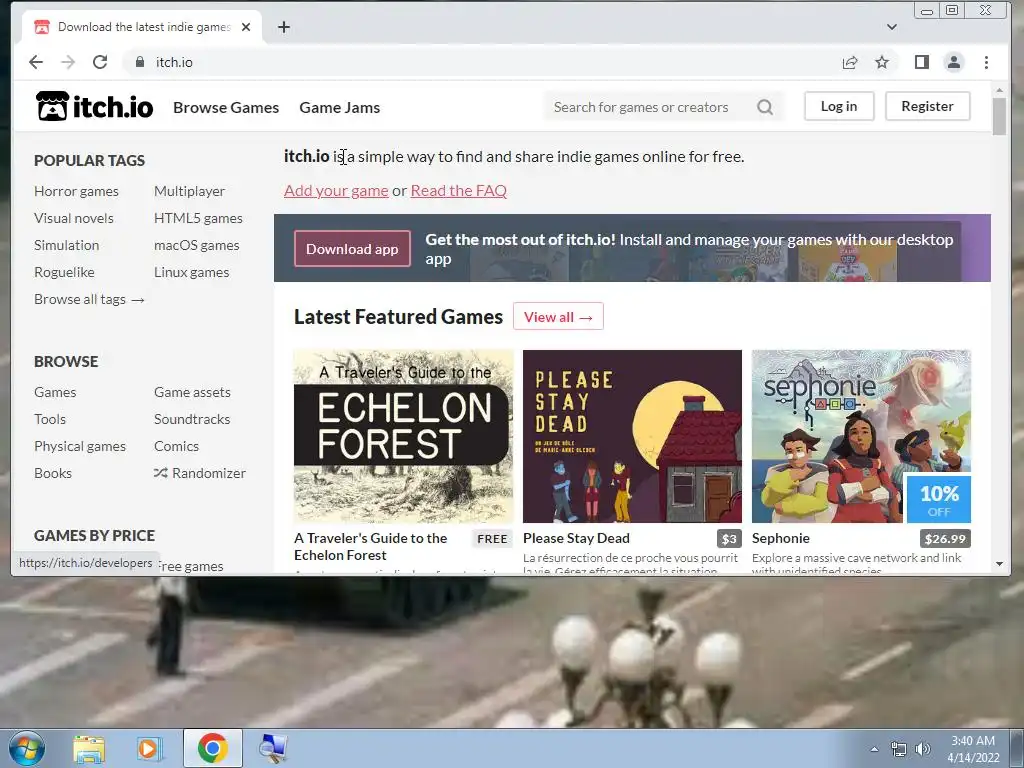Screen dimensions: 1024x768
Task: Show hidden tray icons
Action: click(874, 749)
